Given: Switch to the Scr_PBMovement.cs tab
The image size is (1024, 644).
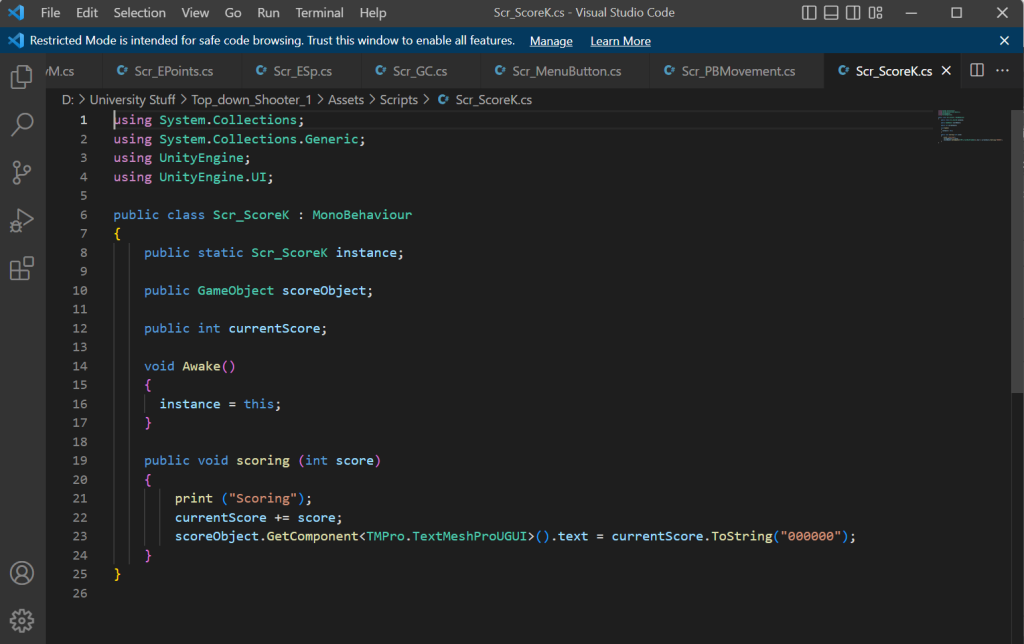Looking at the screenshot, I should tap(738, 71).
